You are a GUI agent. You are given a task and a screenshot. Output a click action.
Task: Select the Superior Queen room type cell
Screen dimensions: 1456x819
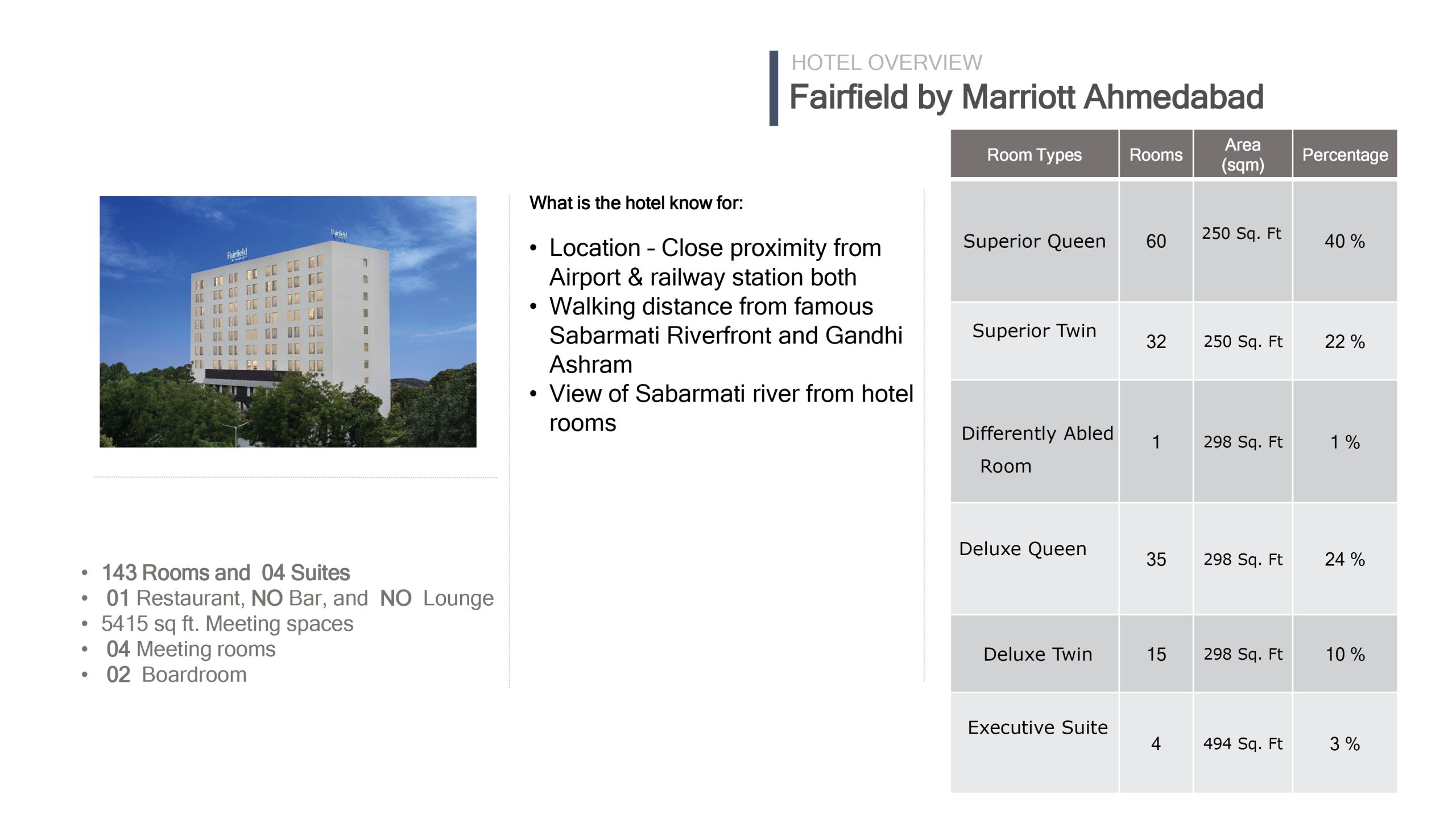point(1035,241)
